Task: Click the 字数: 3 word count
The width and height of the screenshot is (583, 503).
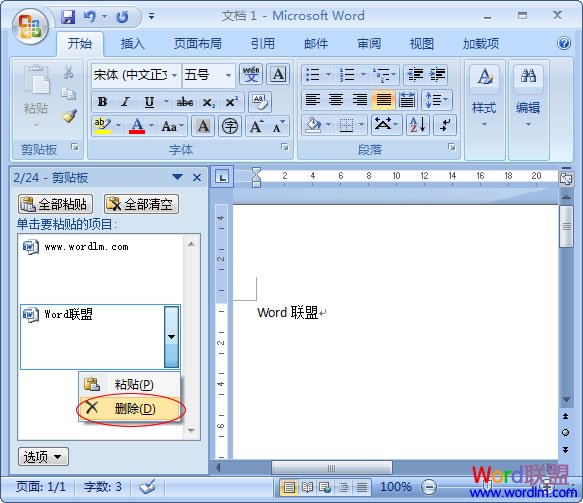Action: pyautogui.click(x=103, y=486)
